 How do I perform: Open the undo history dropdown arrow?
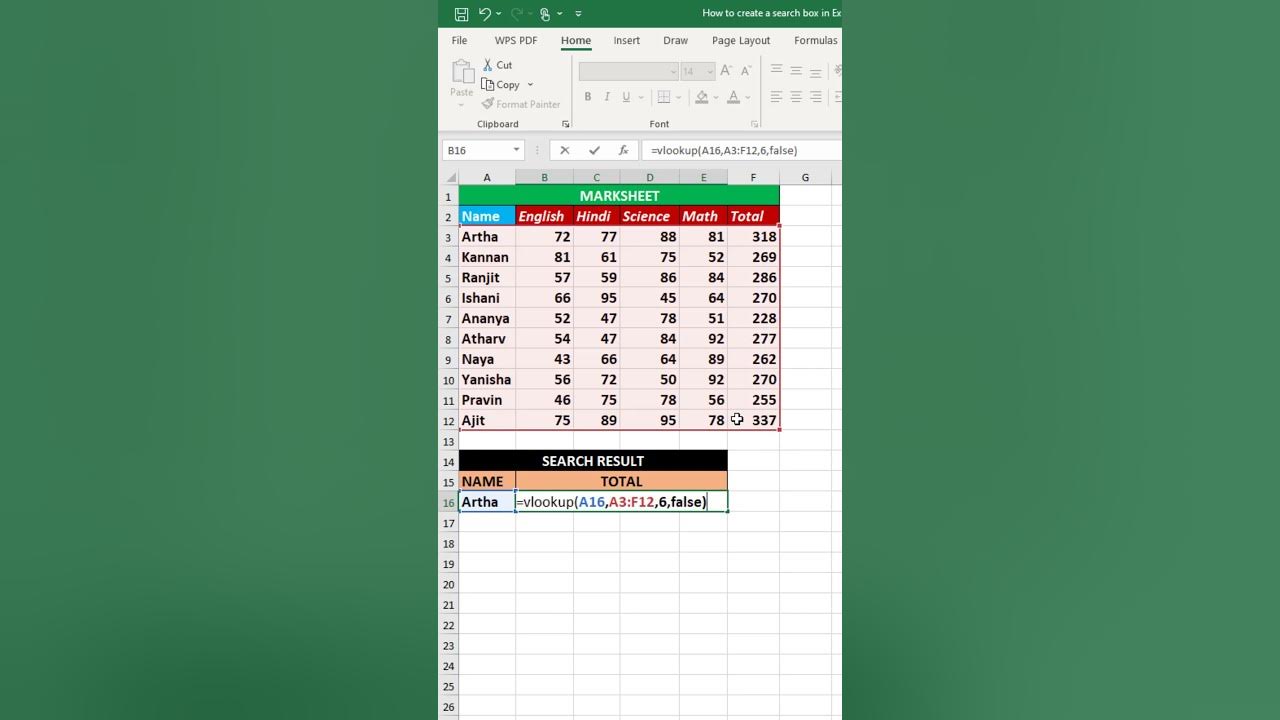[499, 14]
